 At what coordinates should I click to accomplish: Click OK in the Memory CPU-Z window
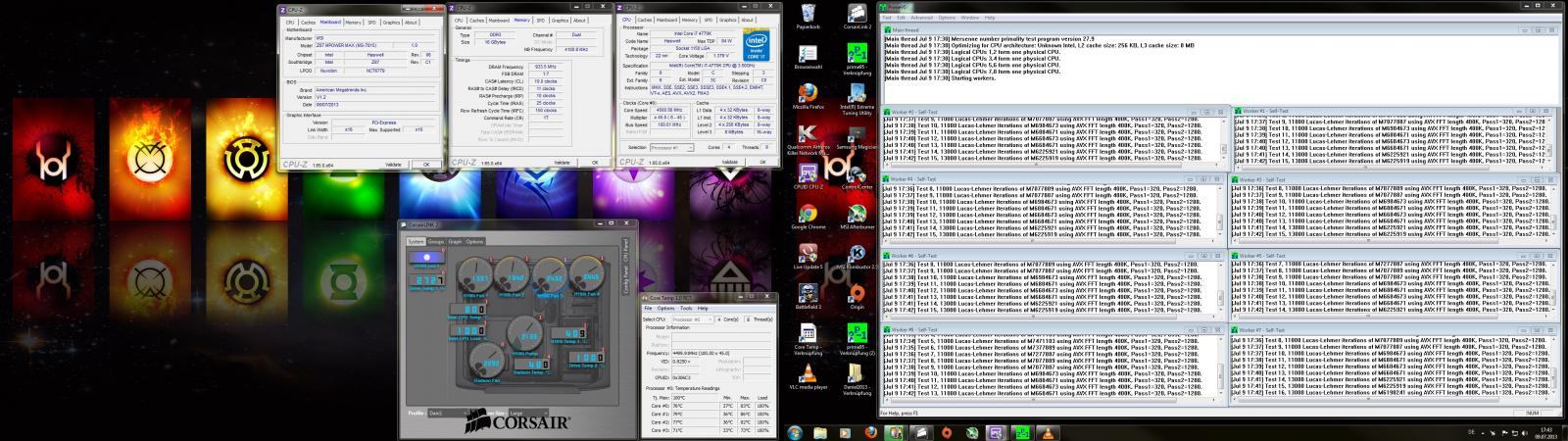click(x=594, y=163)
